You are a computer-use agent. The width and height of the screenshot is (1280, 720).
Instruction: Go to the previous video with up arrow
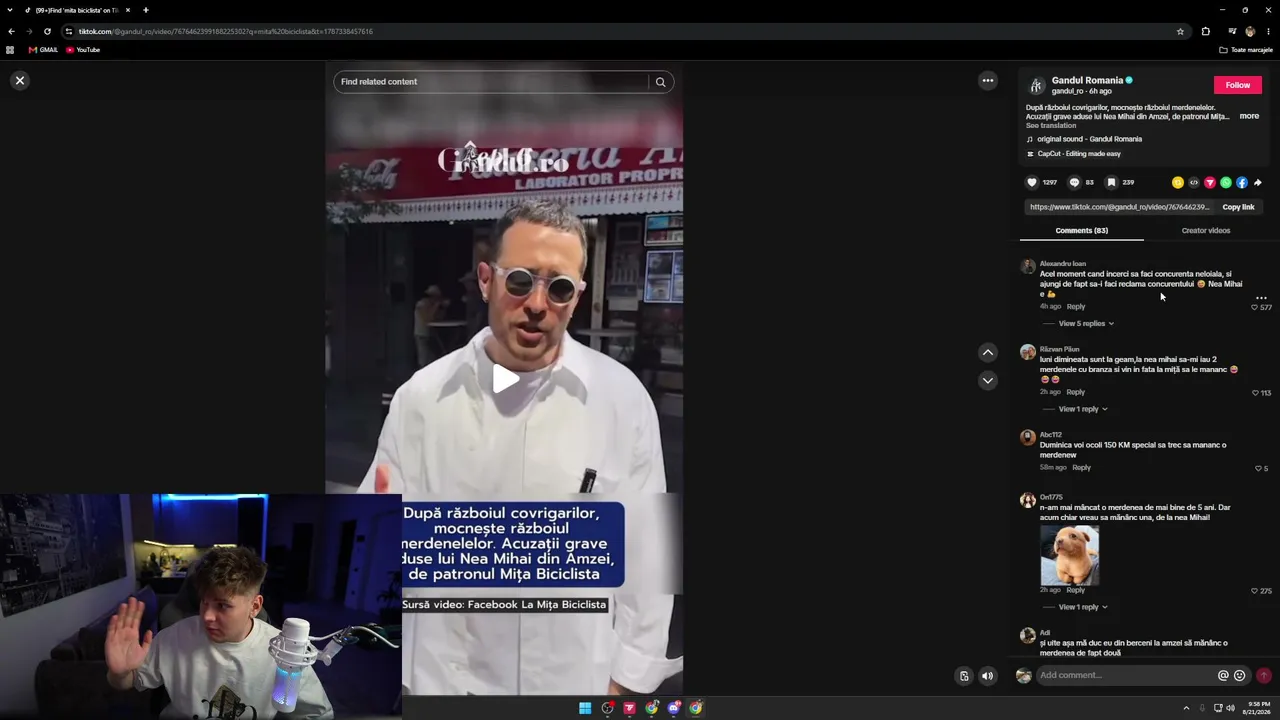coord(988,352)
